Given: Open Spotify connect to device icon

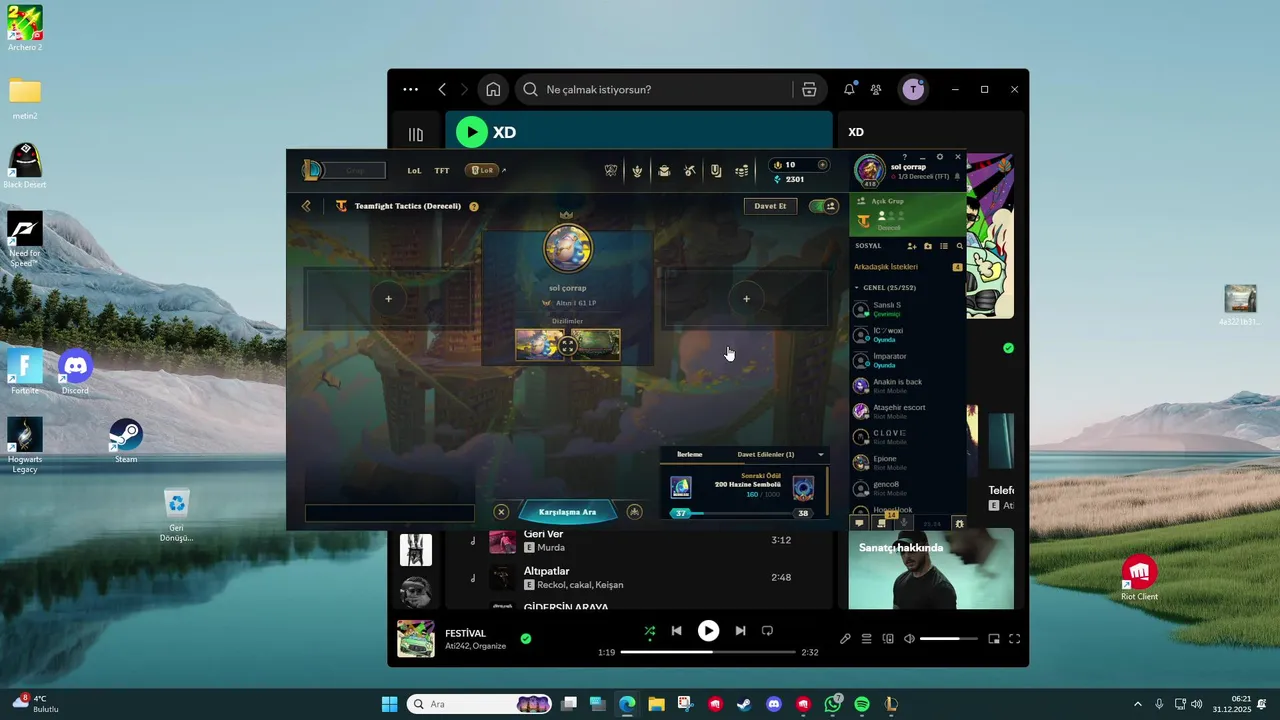Looking at the screenshot, I should (x=888, y=639).
